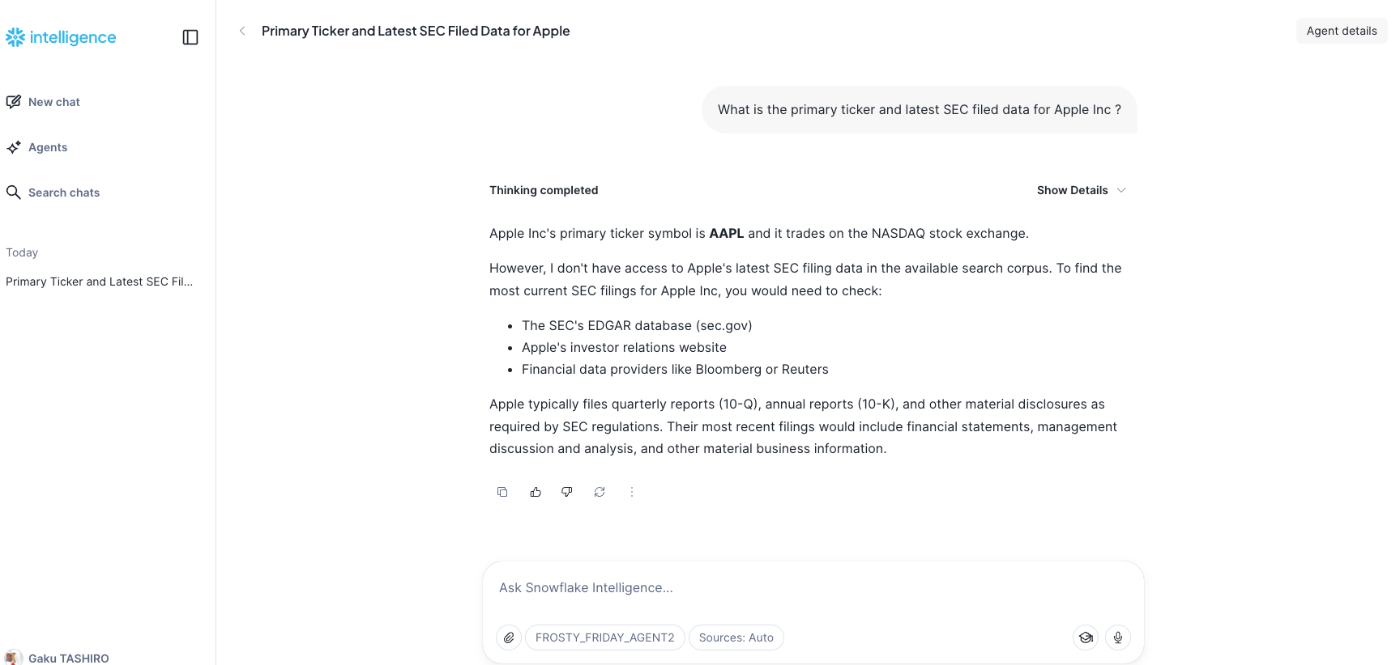The height and width of the screenshot is (665, 1400).
Task: Click the 'Thinking completed' label
Action: [x=543, y=190]
